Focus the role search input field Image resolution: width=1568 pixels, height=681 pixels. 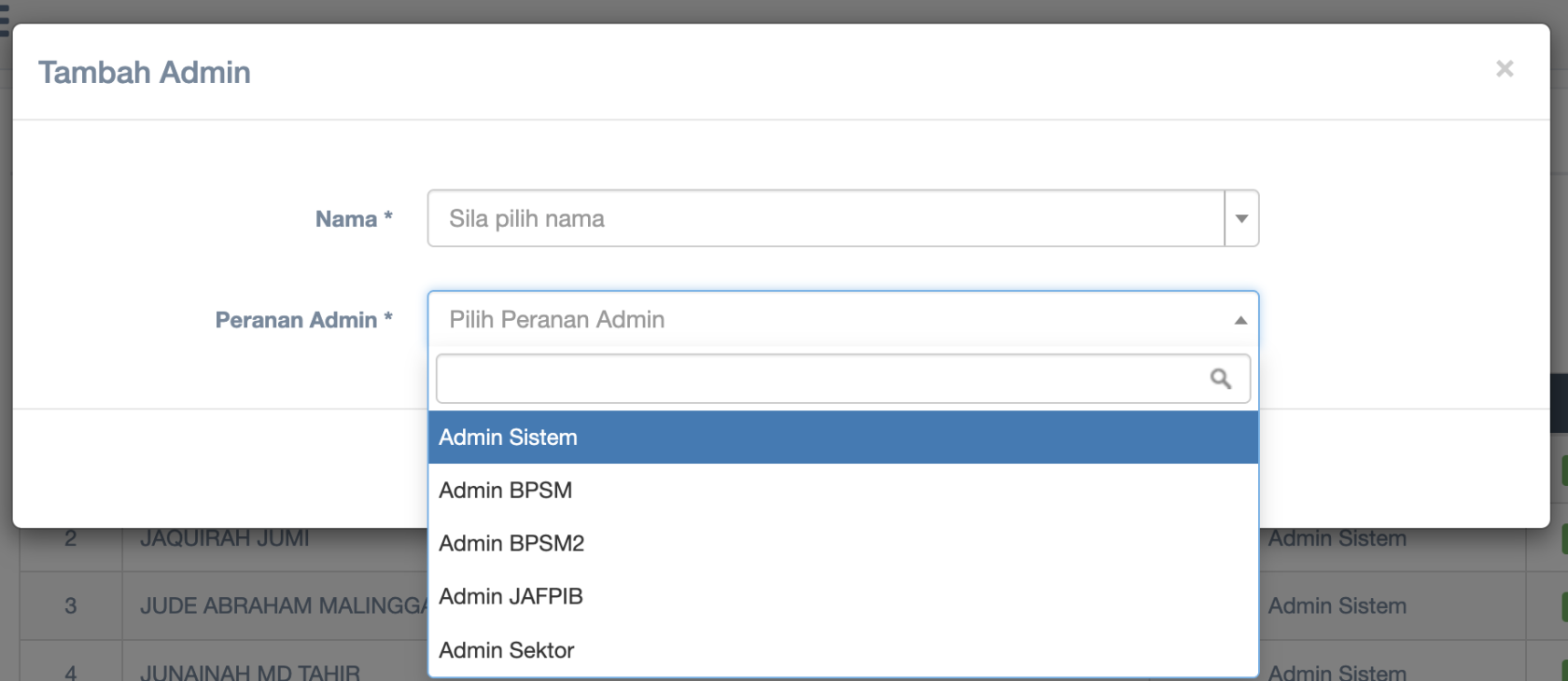tap(821, 379)
